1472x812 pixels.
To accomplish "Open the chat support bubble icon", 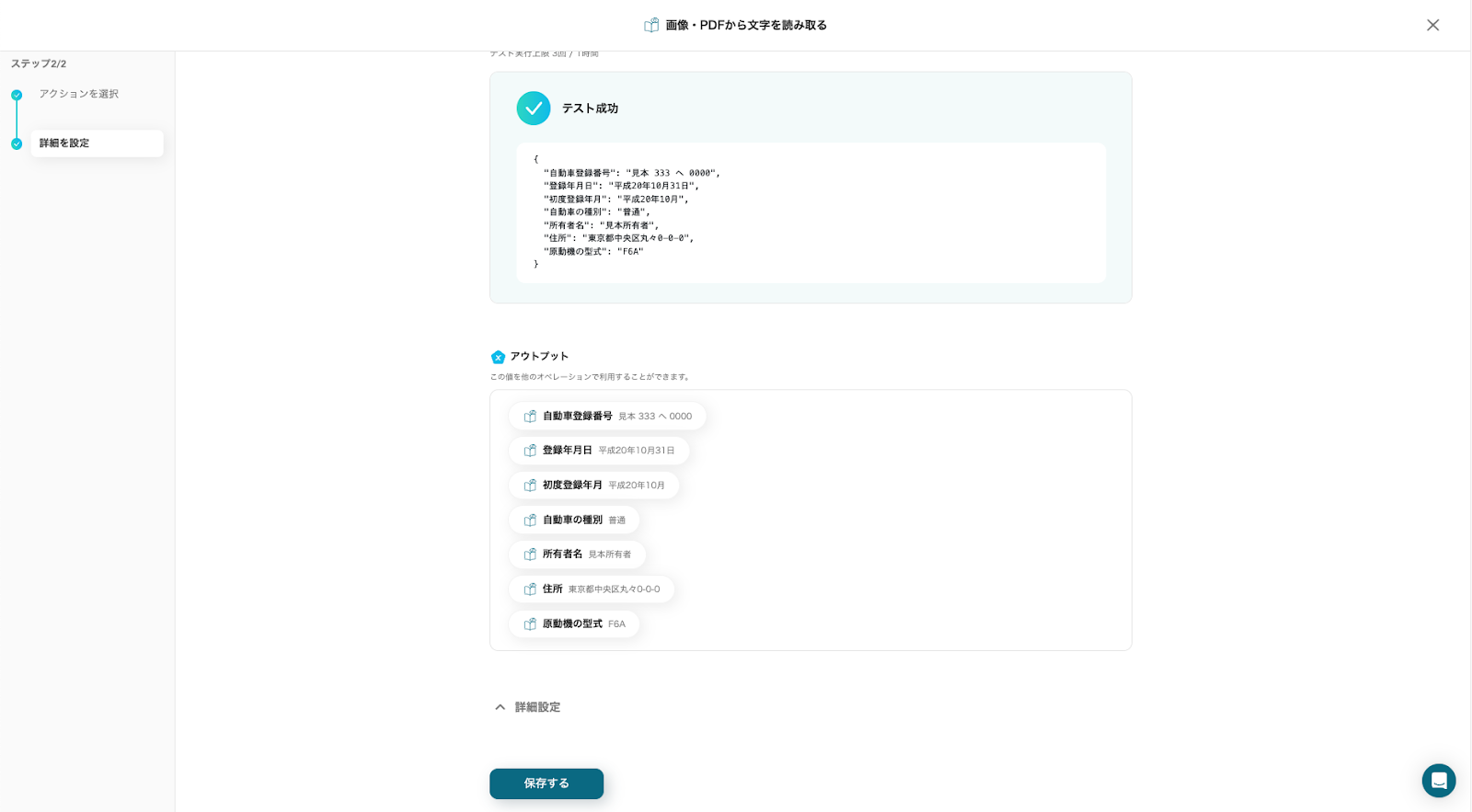I will coord(1439,781).
